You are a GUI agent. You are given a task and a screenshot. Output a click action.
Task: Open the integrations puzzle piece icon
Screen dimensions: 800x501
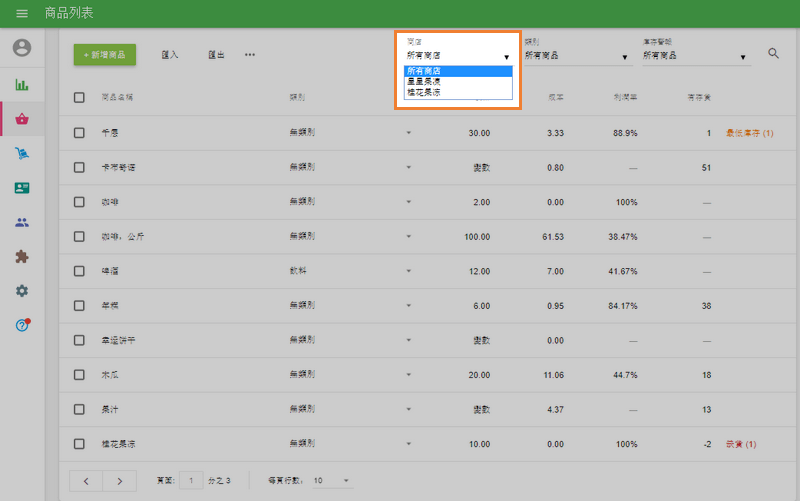coord(22,256)
